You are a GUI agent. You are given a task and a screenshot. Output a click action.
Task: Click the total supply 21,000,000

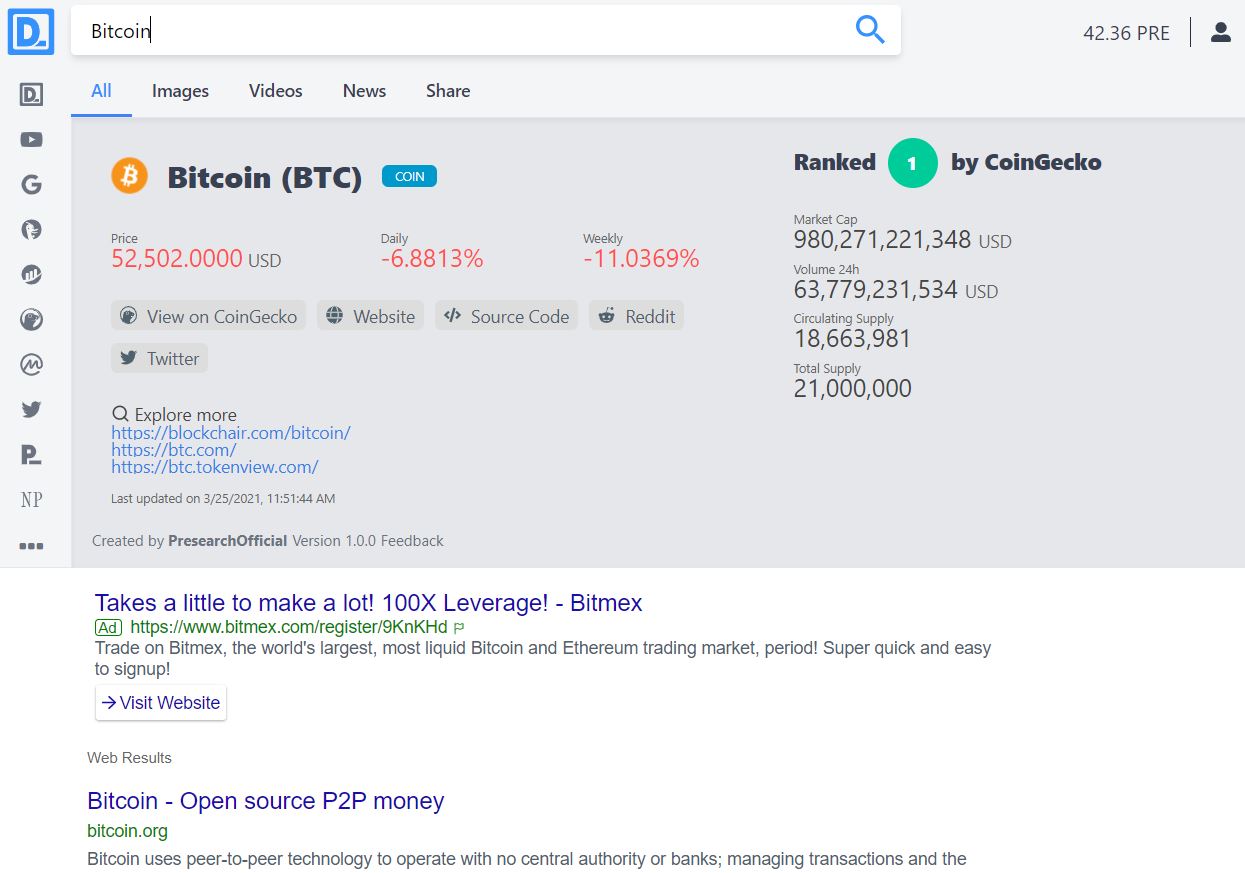coord(852,389)
